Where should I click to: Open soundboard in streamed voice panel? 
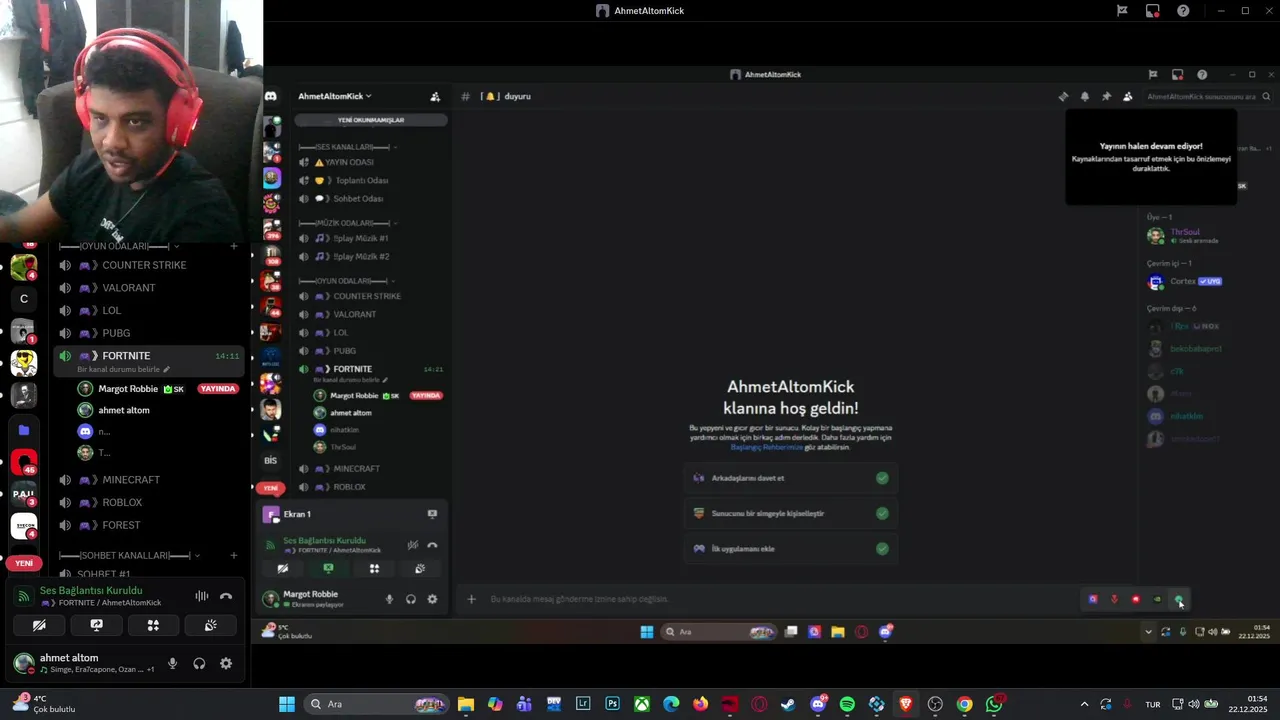tap(420, 569)
